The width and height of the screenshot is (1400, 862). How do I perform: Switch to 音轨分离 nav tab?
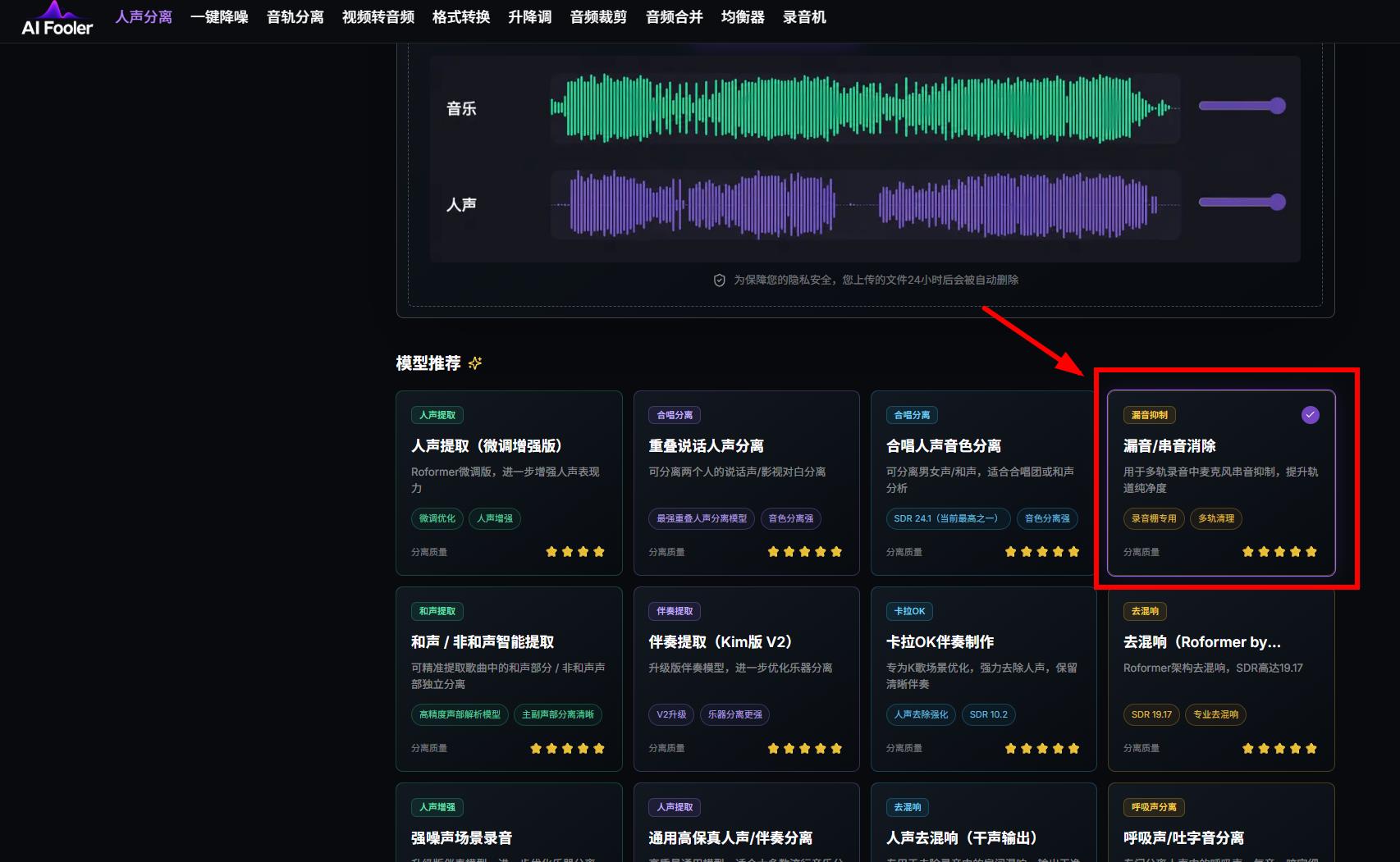pyautogui.click(x=295, y=17)
